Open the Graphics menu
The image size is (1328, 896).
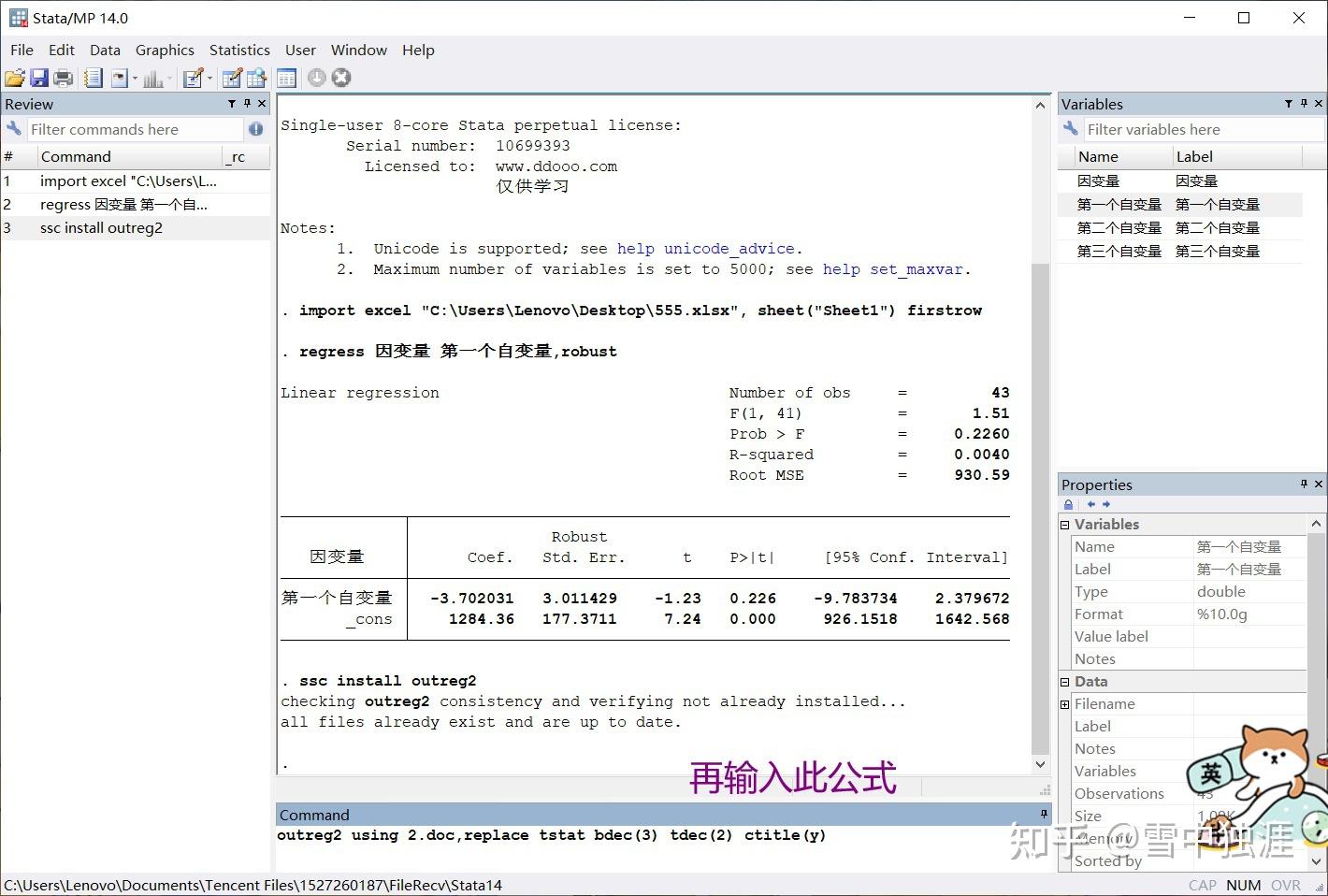[165, 50]
